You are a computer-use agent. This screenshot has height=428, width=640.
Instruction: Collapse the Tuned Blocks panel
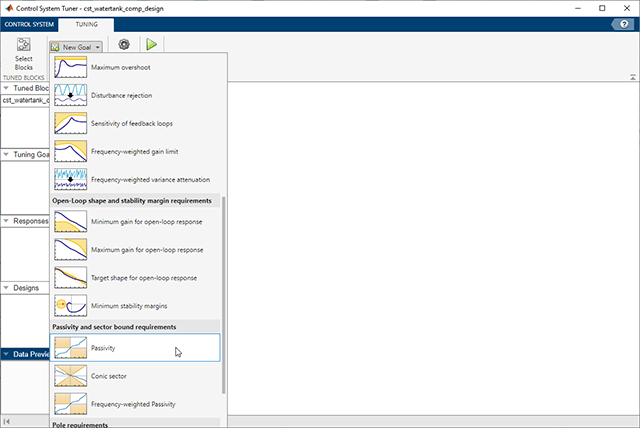tap(6, 88)
